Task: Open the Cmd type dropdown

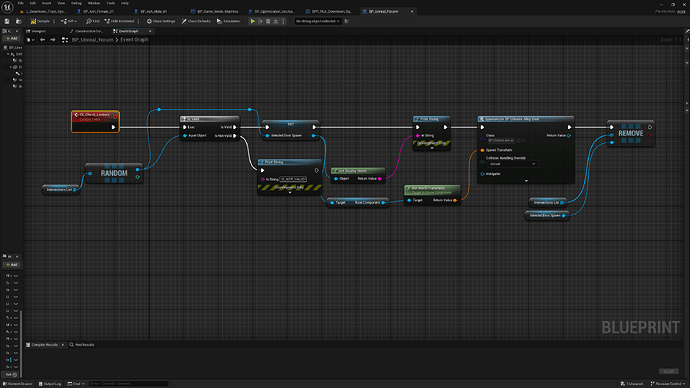Action: [x=76, y=384]
